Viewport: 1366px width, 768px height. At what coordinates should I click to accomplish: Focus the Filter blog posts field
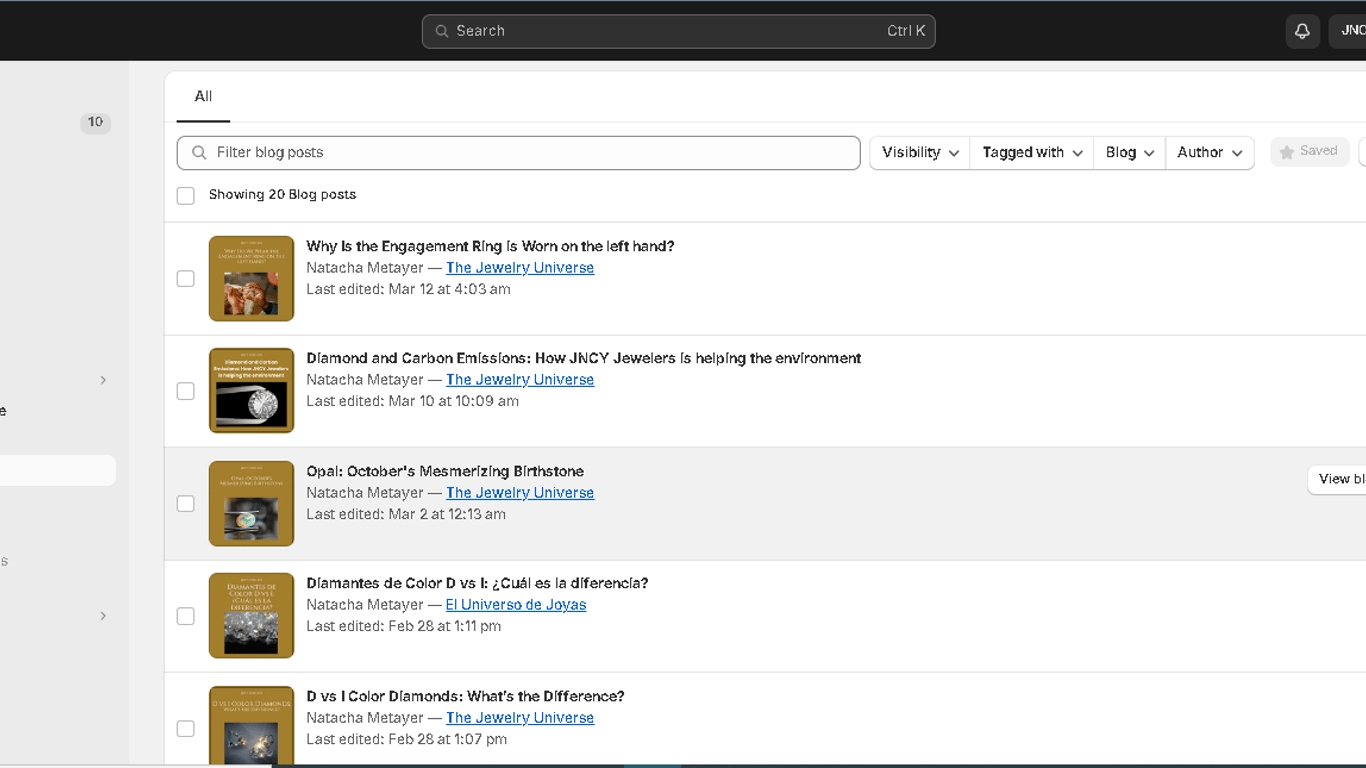click(x=530, y=153)
